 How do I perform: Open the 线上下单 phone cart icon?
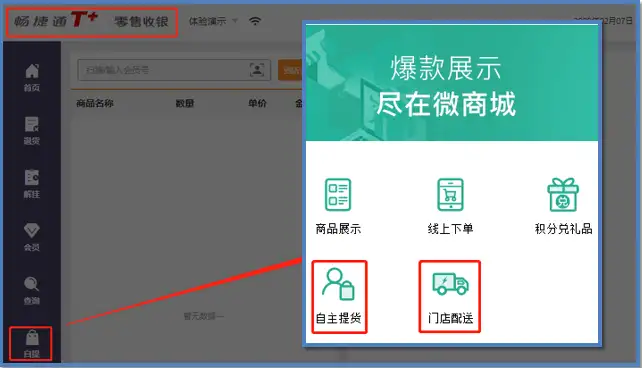(450, 194)
